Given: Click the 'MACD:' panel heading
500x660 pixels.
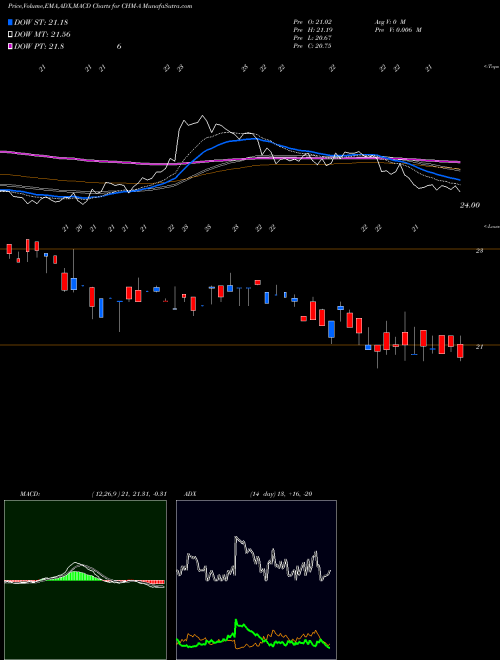Looking at the screenshot, I should 30,494.
